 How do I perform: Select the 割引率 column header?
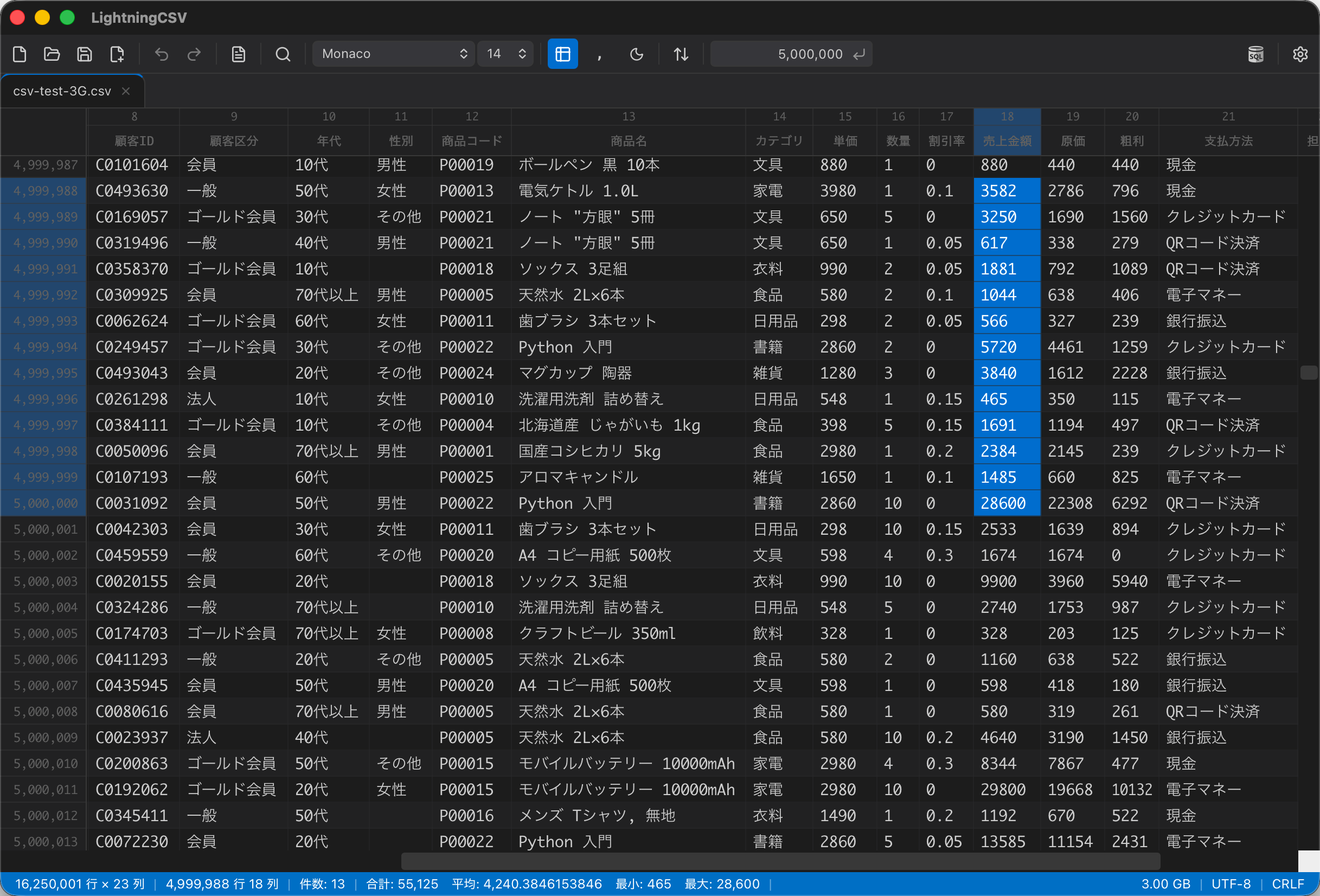coord(946,140)
